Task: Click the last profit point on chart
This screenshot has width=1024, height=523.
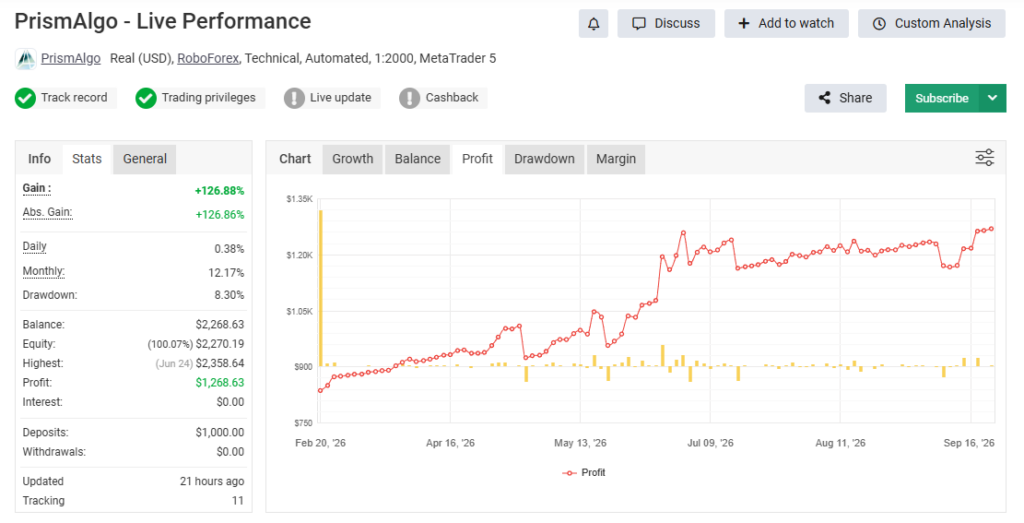Action: coord(991,229)
